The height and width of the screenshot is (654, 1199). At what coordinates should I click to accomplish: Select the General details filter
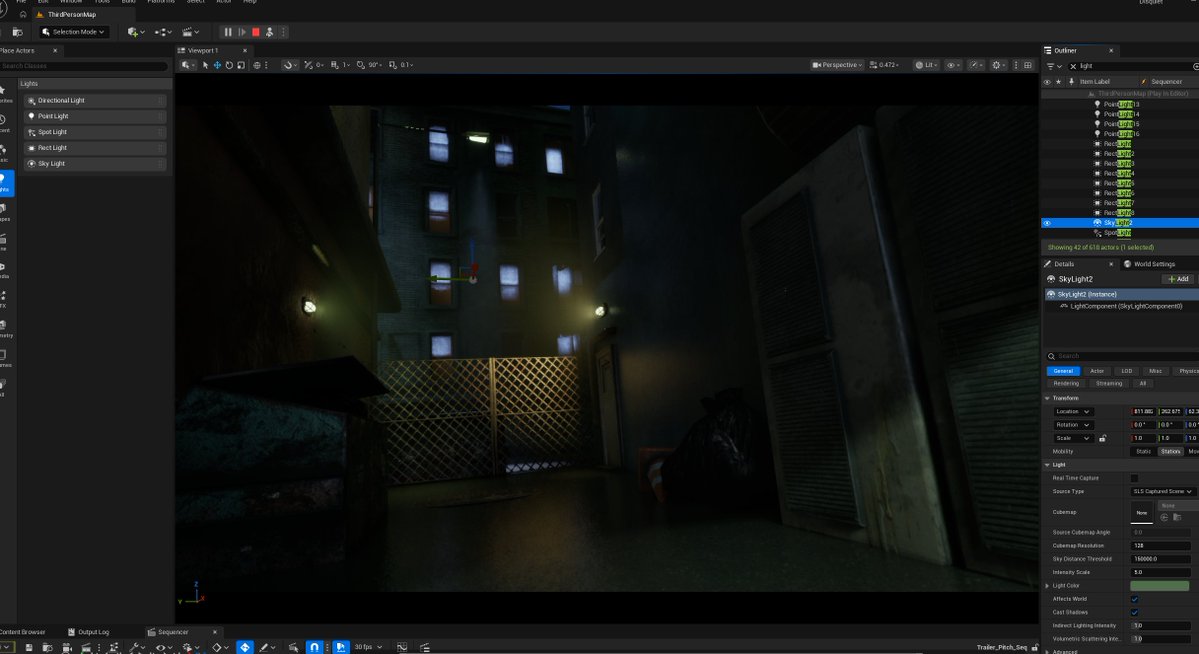click(1063, 371)
